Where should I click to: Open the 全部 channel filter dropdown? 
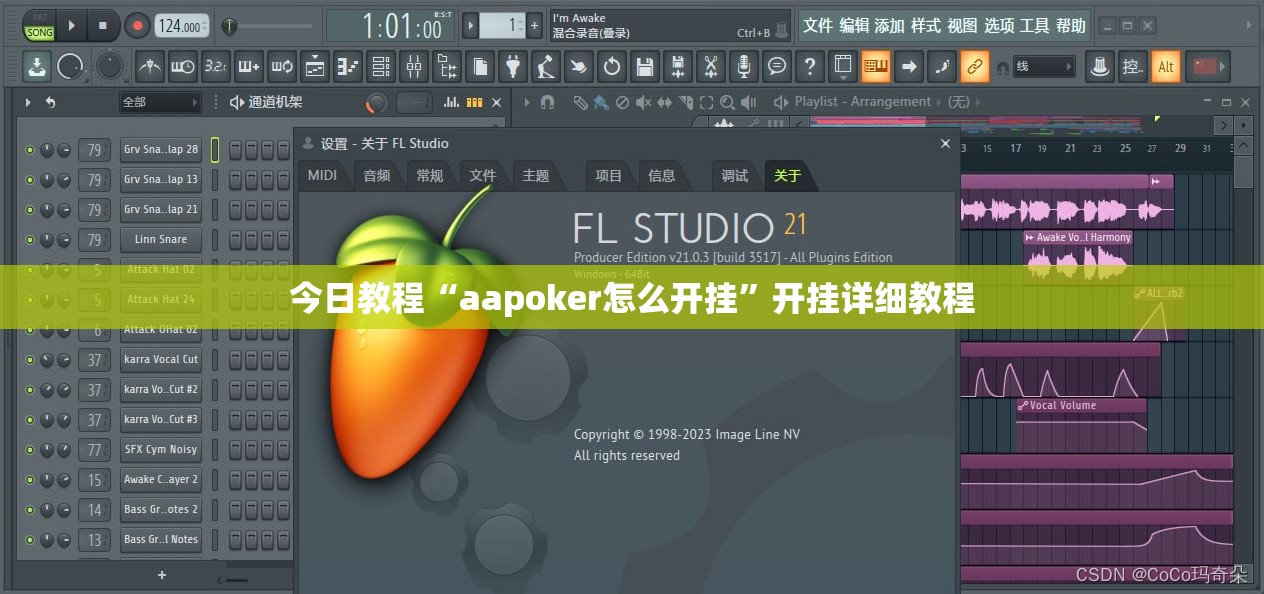pos(160,102)
